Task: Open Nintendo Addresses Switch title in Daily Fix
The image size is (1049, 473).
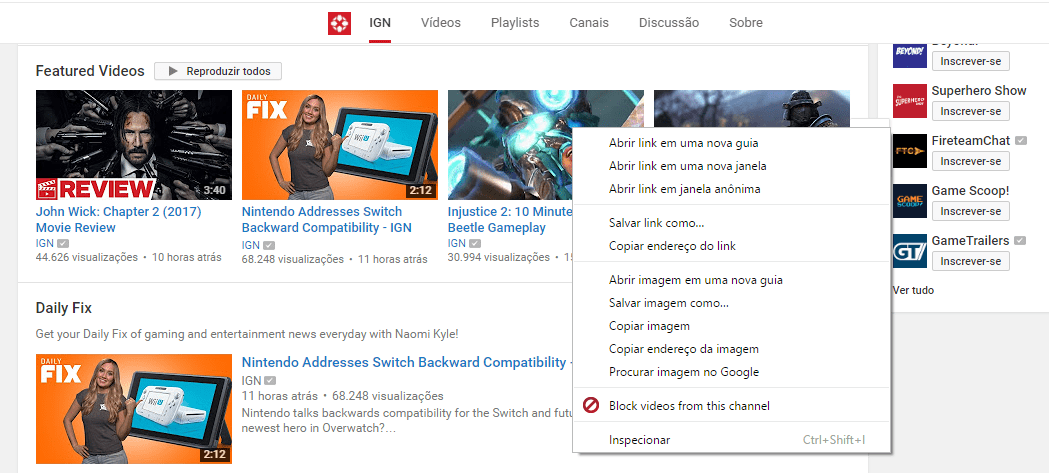Action: coord(406,363)
